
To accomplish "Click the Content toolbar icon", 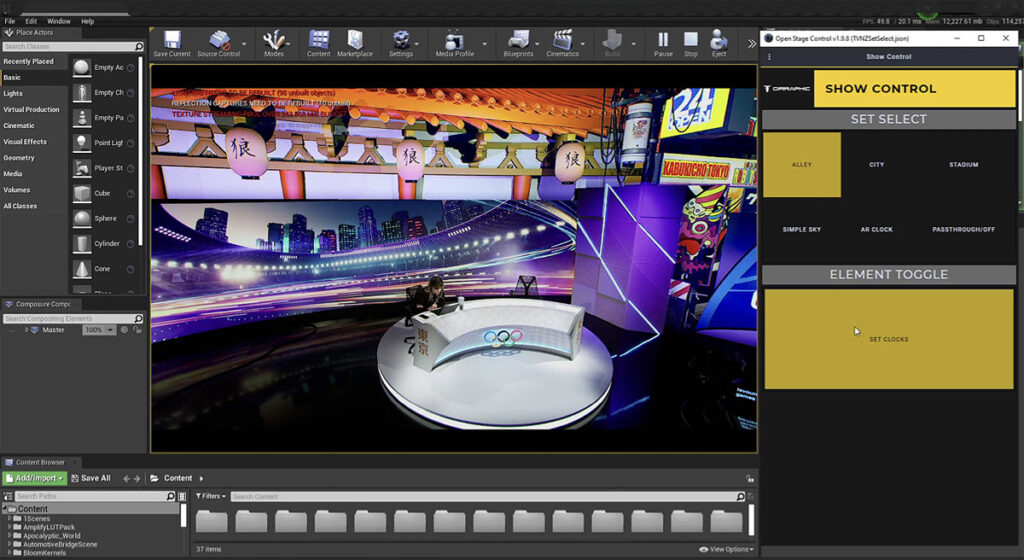I will 318,42.
